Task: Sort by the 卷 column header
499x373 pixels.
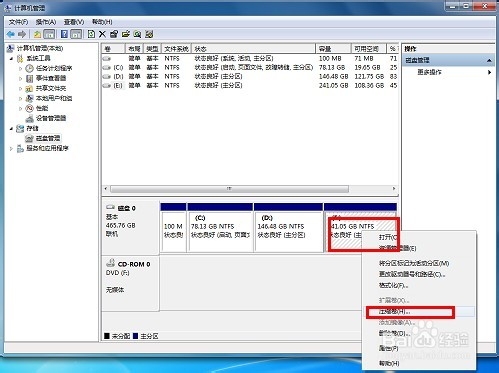Action: pyautogui.click(x=113, y=49)
